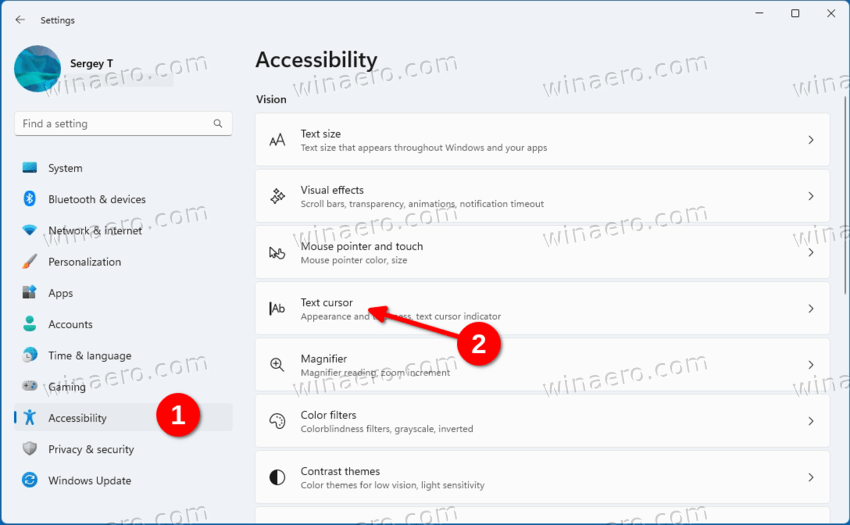
Task: Click the Sergey T profile avatar
Action: click(37, 68)
